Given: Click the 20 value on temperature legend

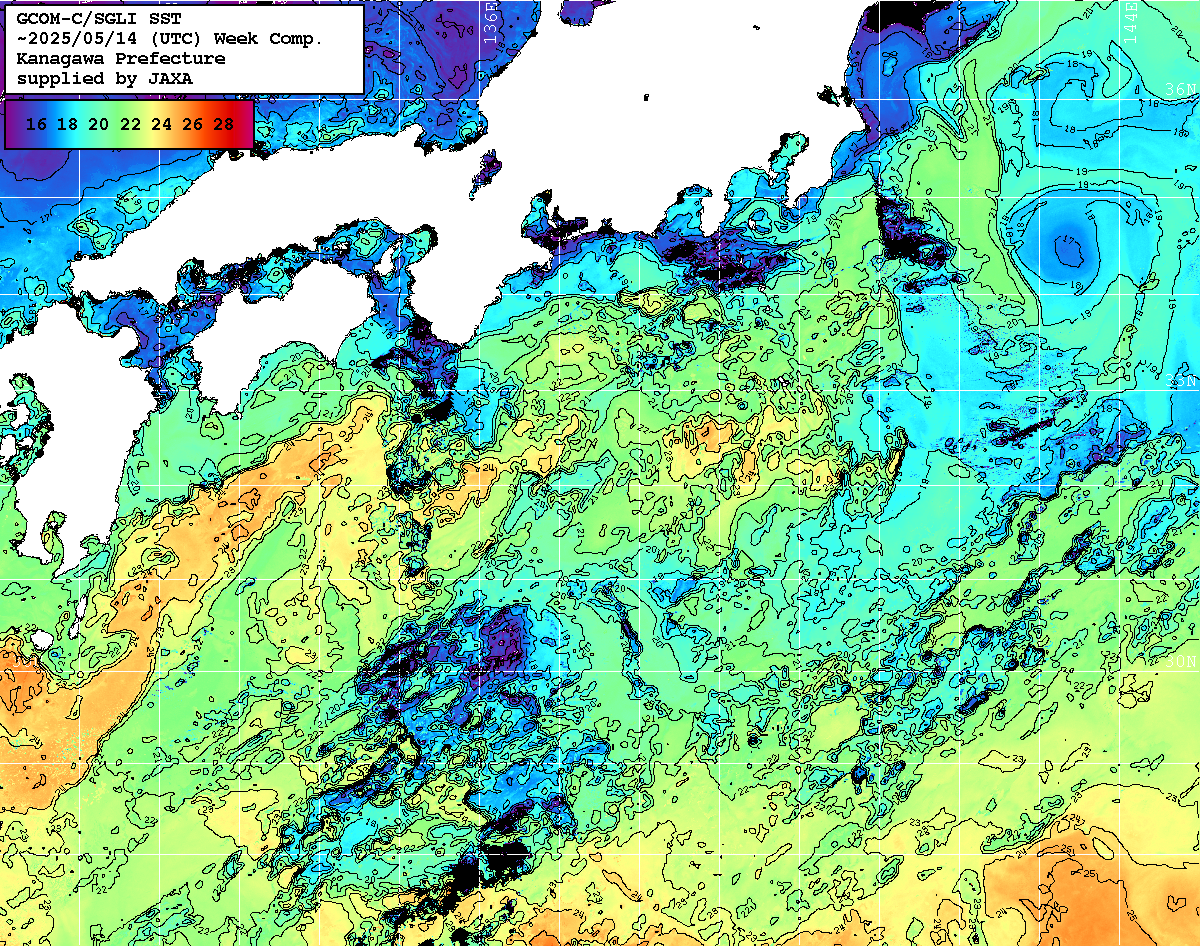Looking at the screenshot, I should pos(98,124).
